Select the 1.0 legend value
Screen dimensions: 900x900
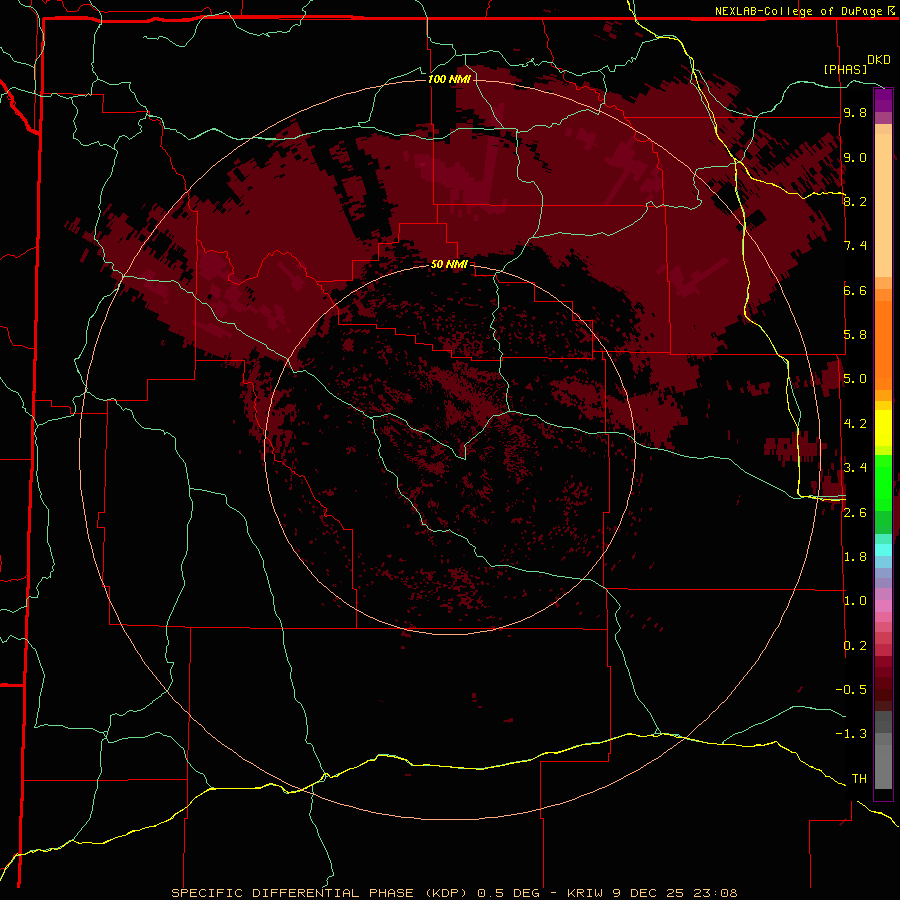(x=855, y=601)
